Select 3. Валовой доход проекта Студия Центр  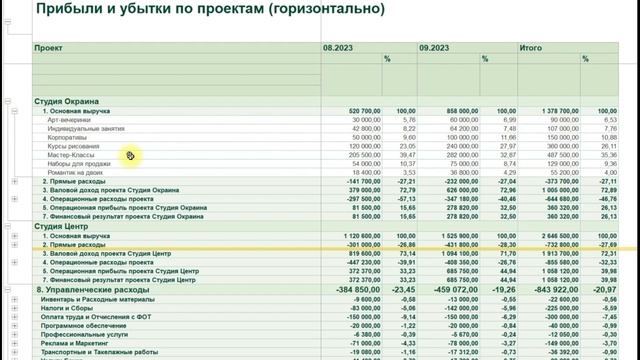point(107,253)
